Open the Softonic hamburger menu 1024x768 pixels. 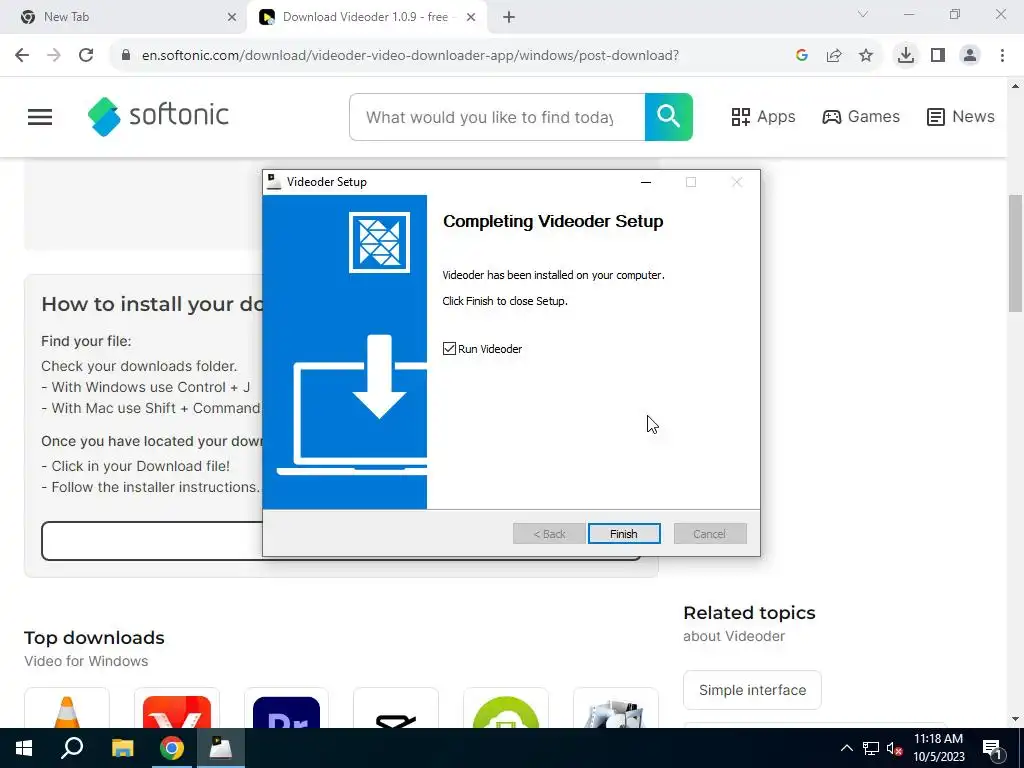(x=40, y=117)
